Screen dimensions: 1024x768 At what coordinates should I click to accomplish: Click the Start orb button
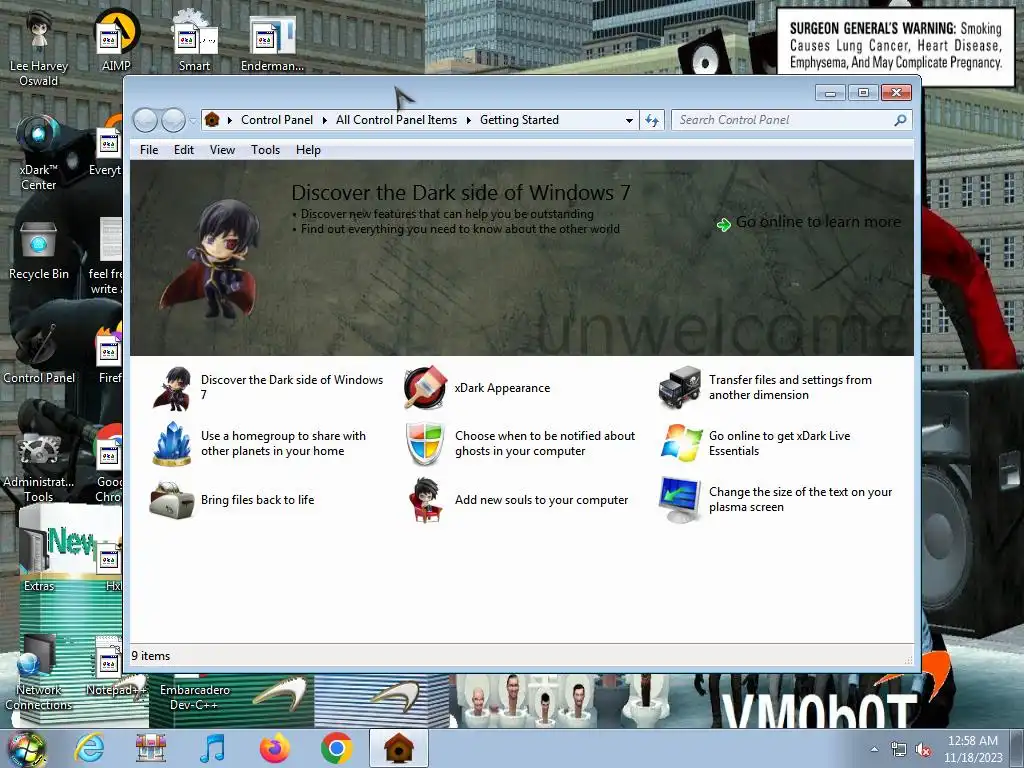point(26,748)
